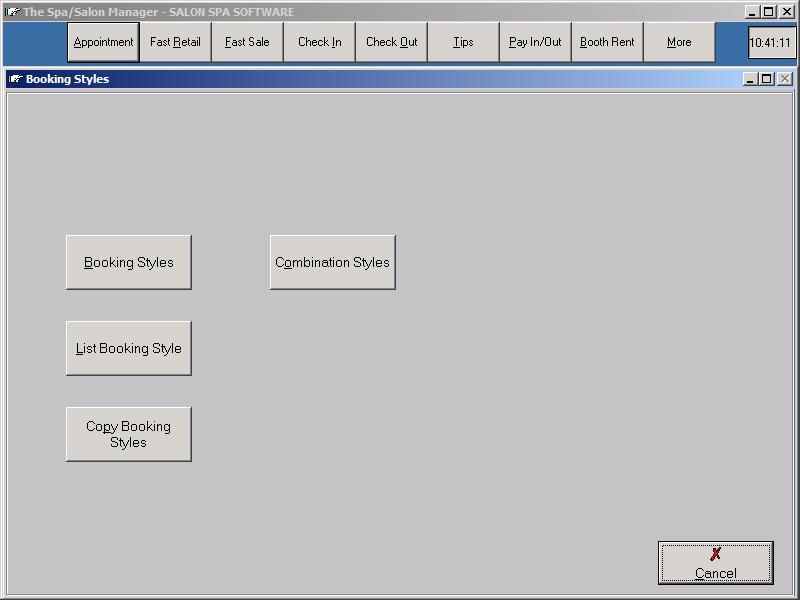Screen dimensions: 800x600
Task: Show more options with the More button
Action: (x=679, y=42)
